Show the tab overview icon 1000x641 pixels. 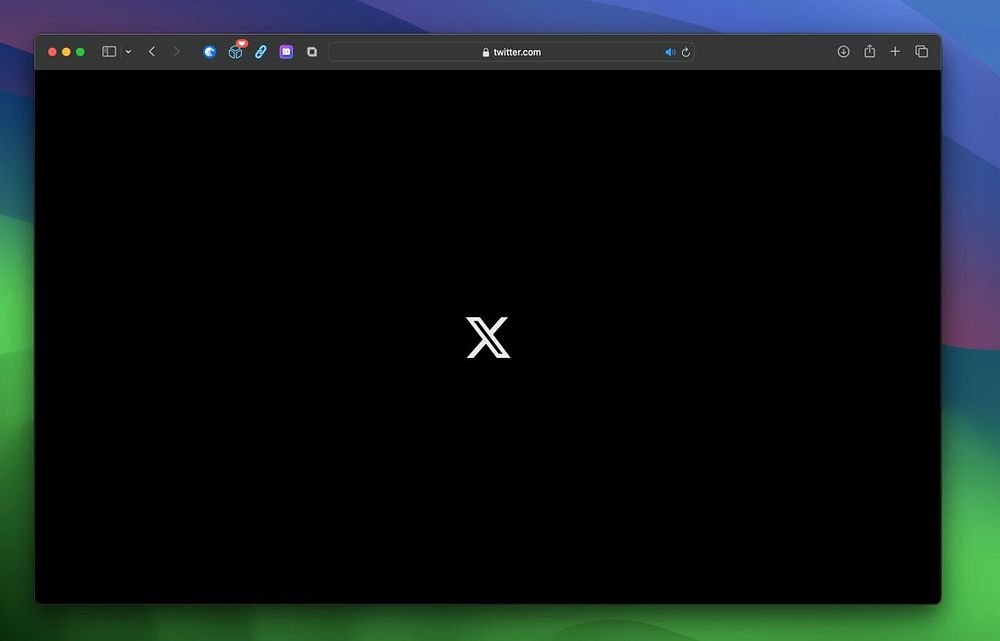(x=922, y=52)
